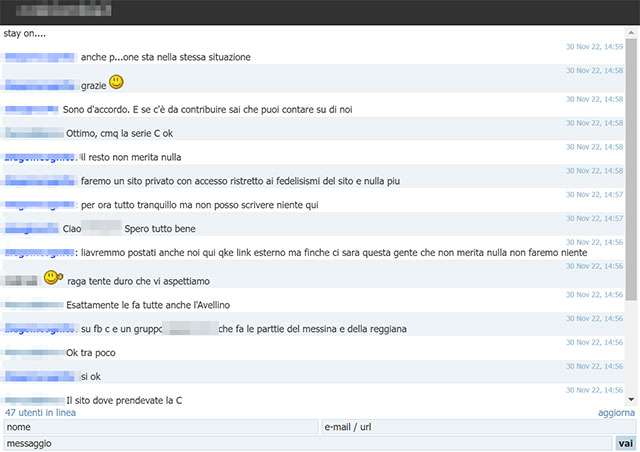The width and height of the screenshot is (640, 452).
Task: Click into the "messaggio" text box
Action: click(x=308, y=443)
